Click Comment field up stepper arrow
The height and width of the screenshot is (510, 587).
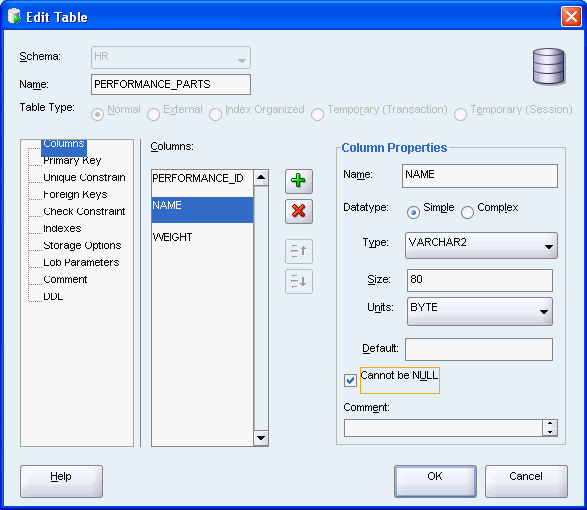(x=550, y=424)
